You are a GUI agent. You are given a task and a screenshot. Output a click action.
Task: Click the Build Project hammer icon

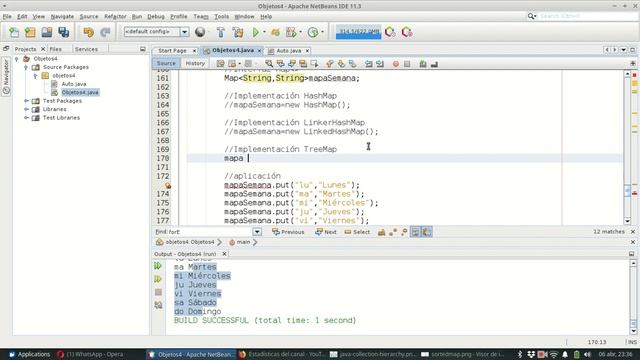coord(221,32)
